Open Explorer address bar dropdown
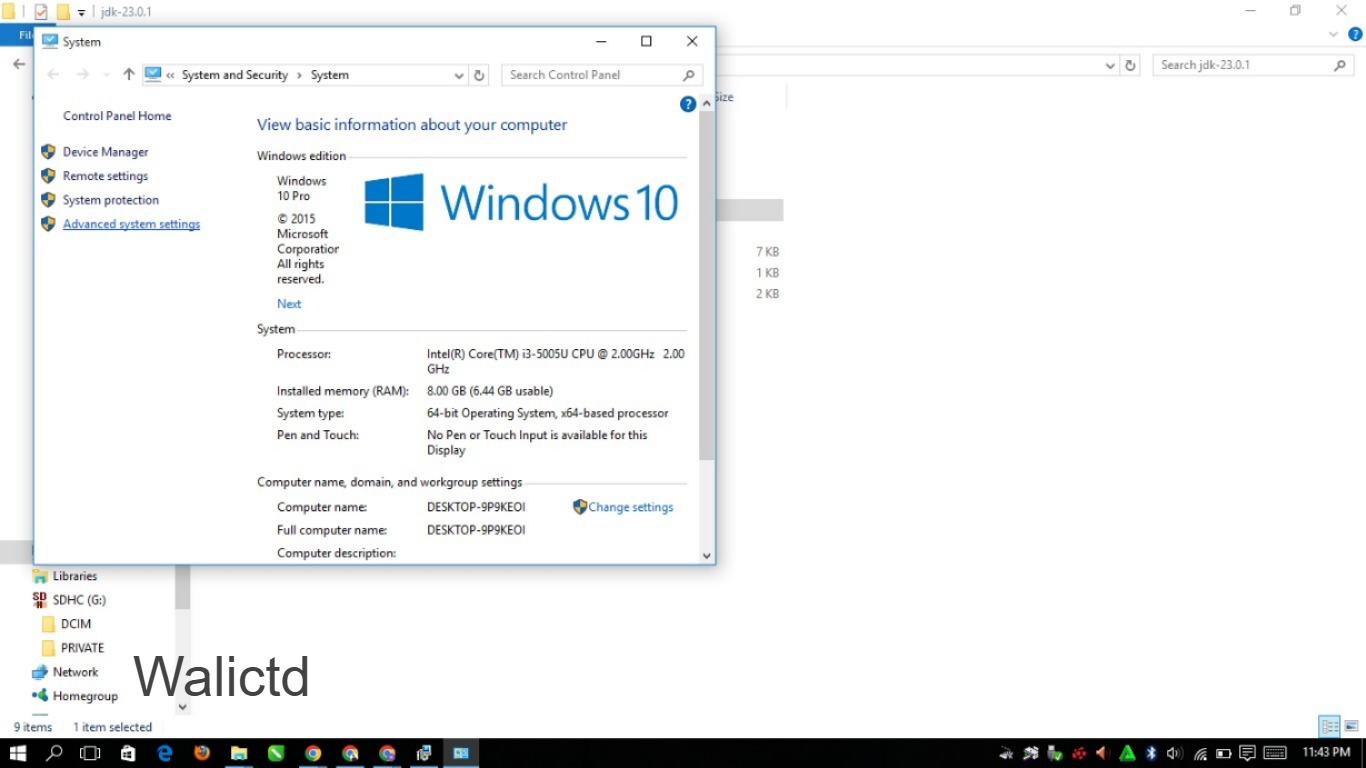 pos(1110,65)
